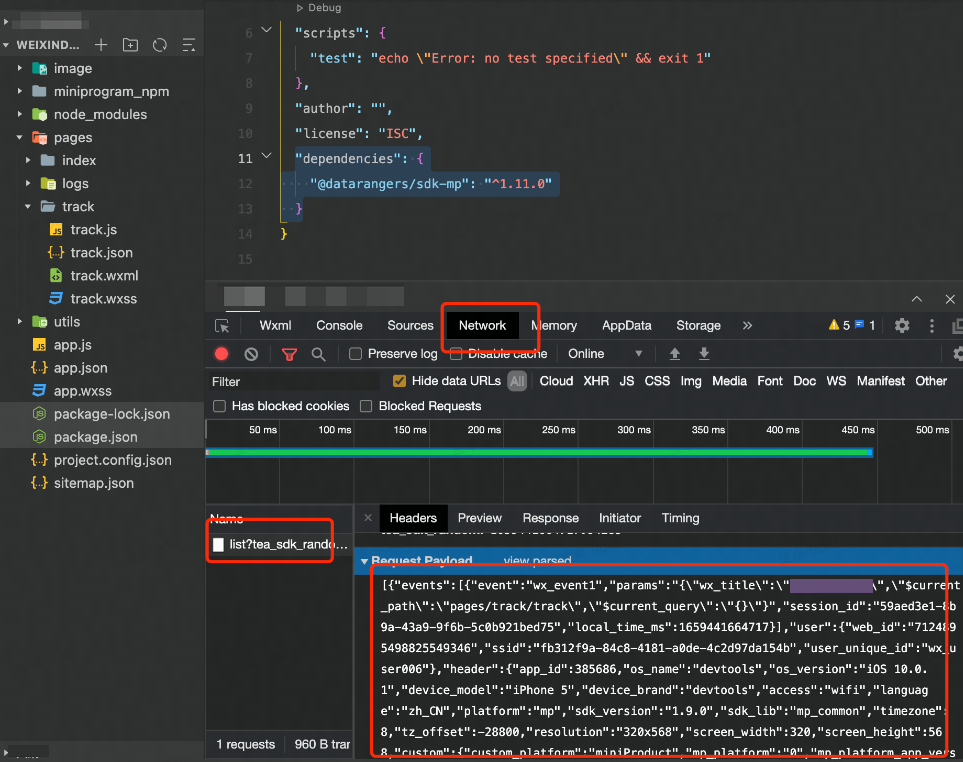Open the AppData tab

(626, 325)
